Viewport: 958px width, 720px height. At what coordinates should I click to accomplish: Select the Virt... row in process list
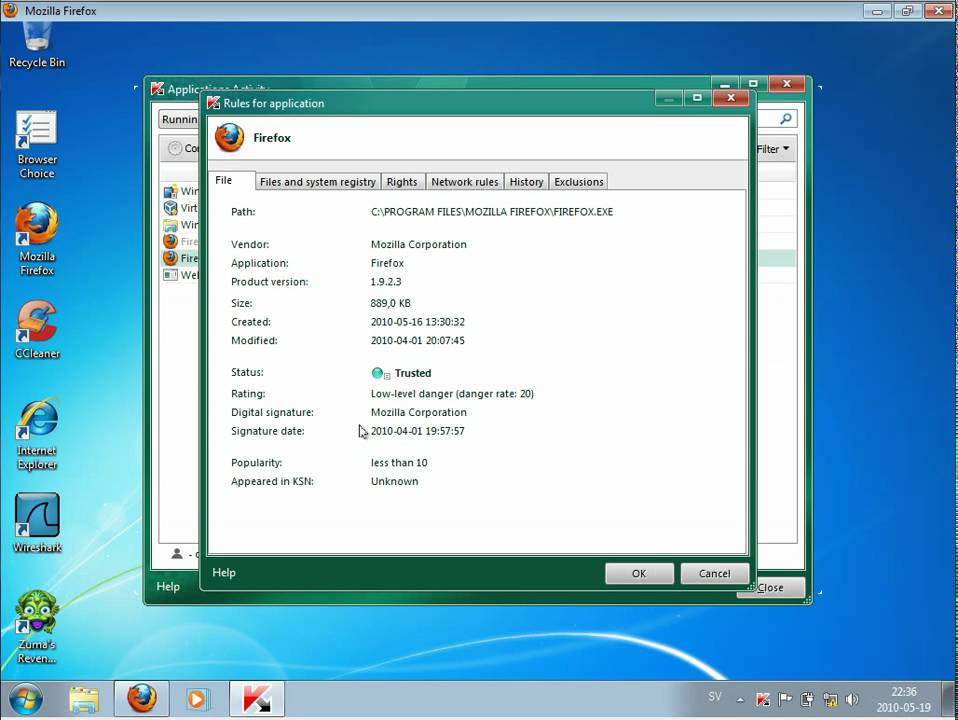pos(180,208)
